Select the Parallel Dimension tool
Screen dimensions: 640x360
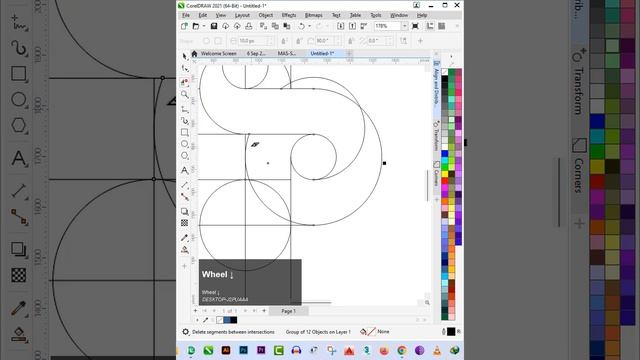(x=185, y=185)
